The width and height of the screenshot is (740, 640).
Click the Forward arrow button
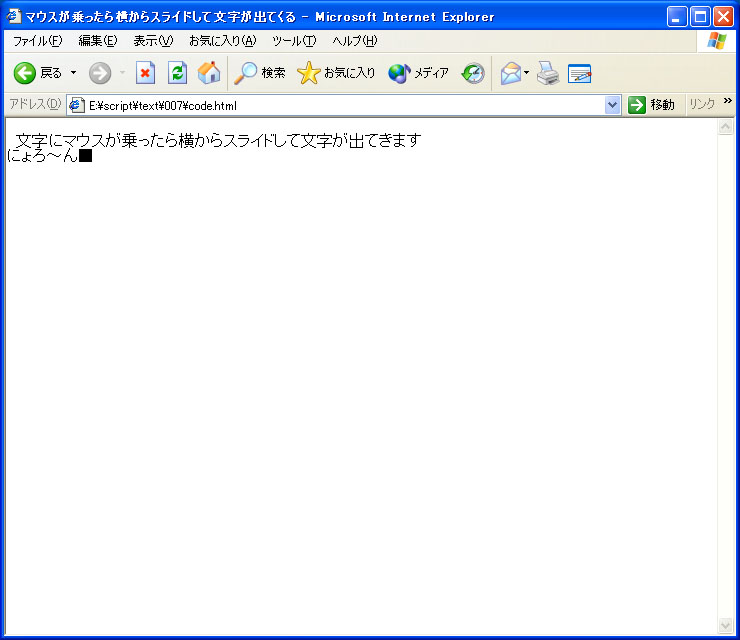100,73
